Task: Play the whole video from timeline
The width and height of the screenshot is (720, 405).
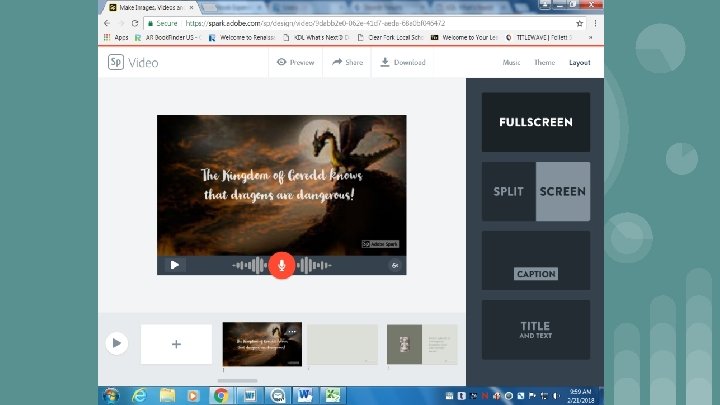Action: pyautogui.click(x=117, y=343)
